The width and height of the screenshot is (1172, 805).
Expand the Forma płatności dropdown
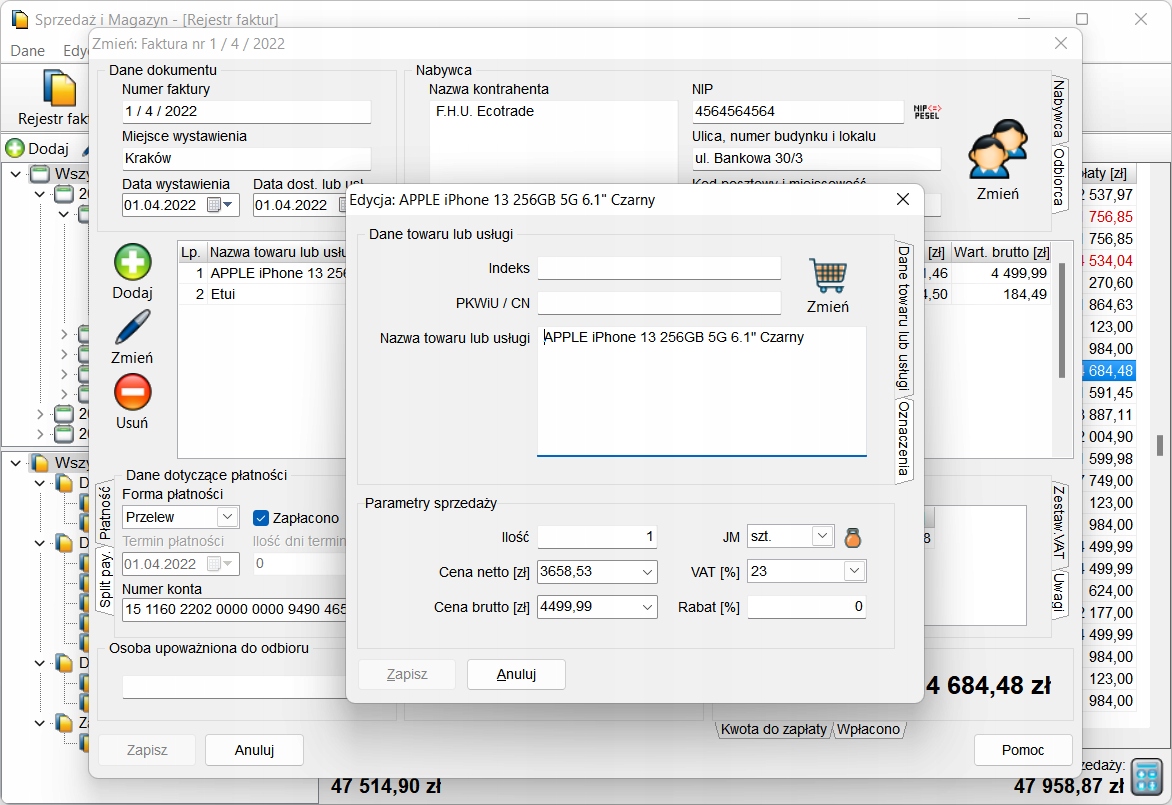[x=227, y=517]
